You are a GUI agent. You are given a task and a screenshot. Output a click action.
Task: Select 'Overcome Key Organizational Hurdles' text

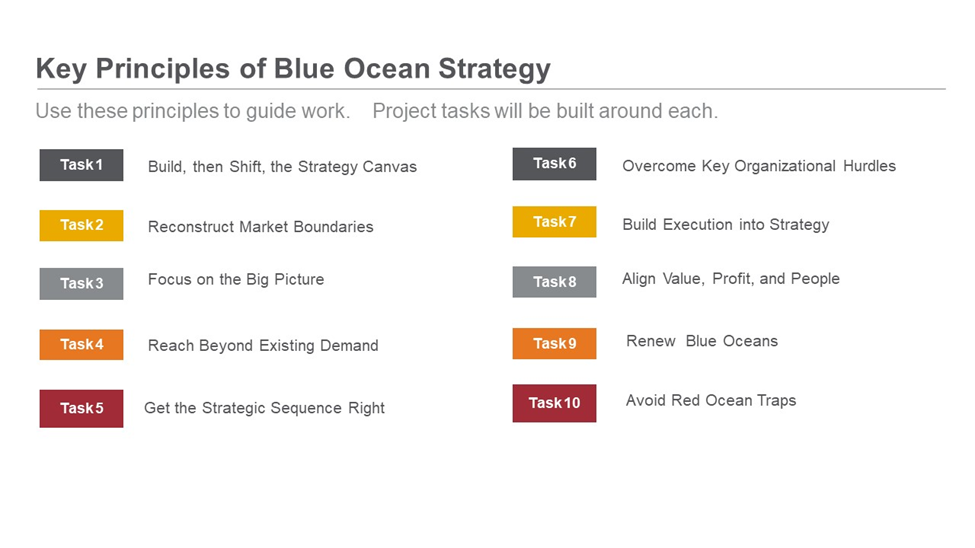(759, 166)
